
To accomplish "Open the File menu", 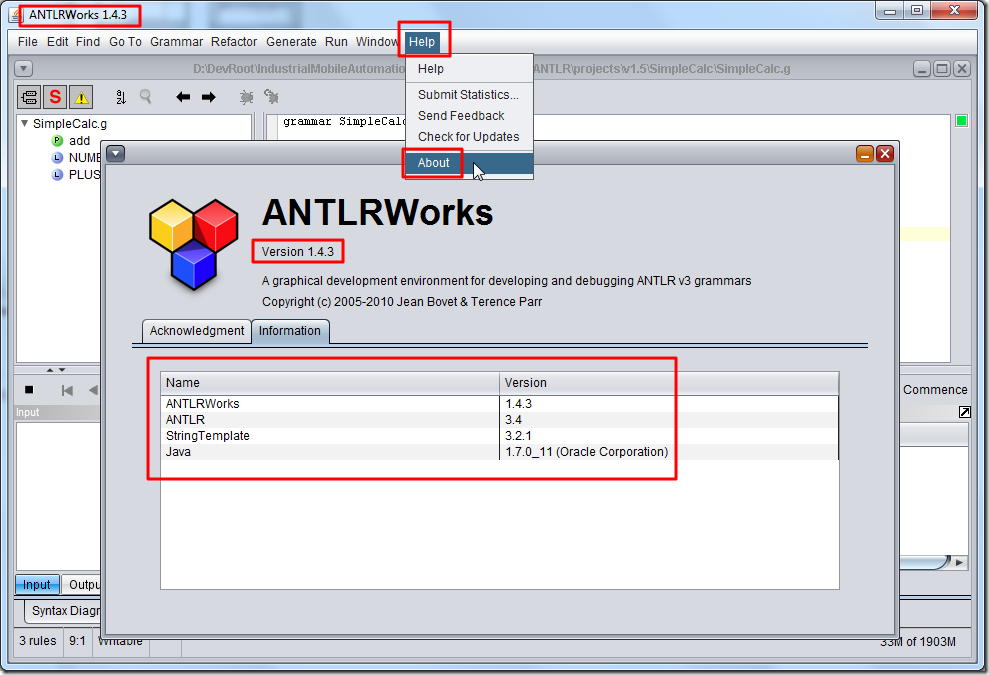I will 28,42.
